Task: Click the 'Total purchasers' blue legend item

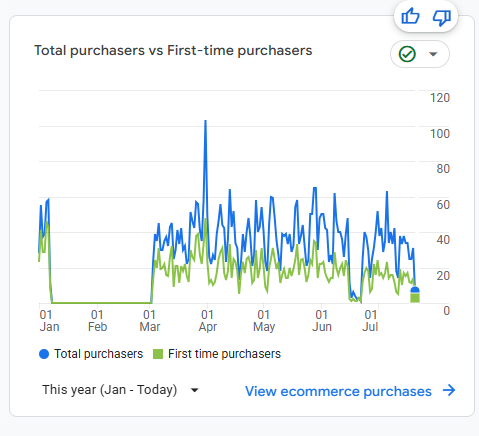Action: pos(91,354)
